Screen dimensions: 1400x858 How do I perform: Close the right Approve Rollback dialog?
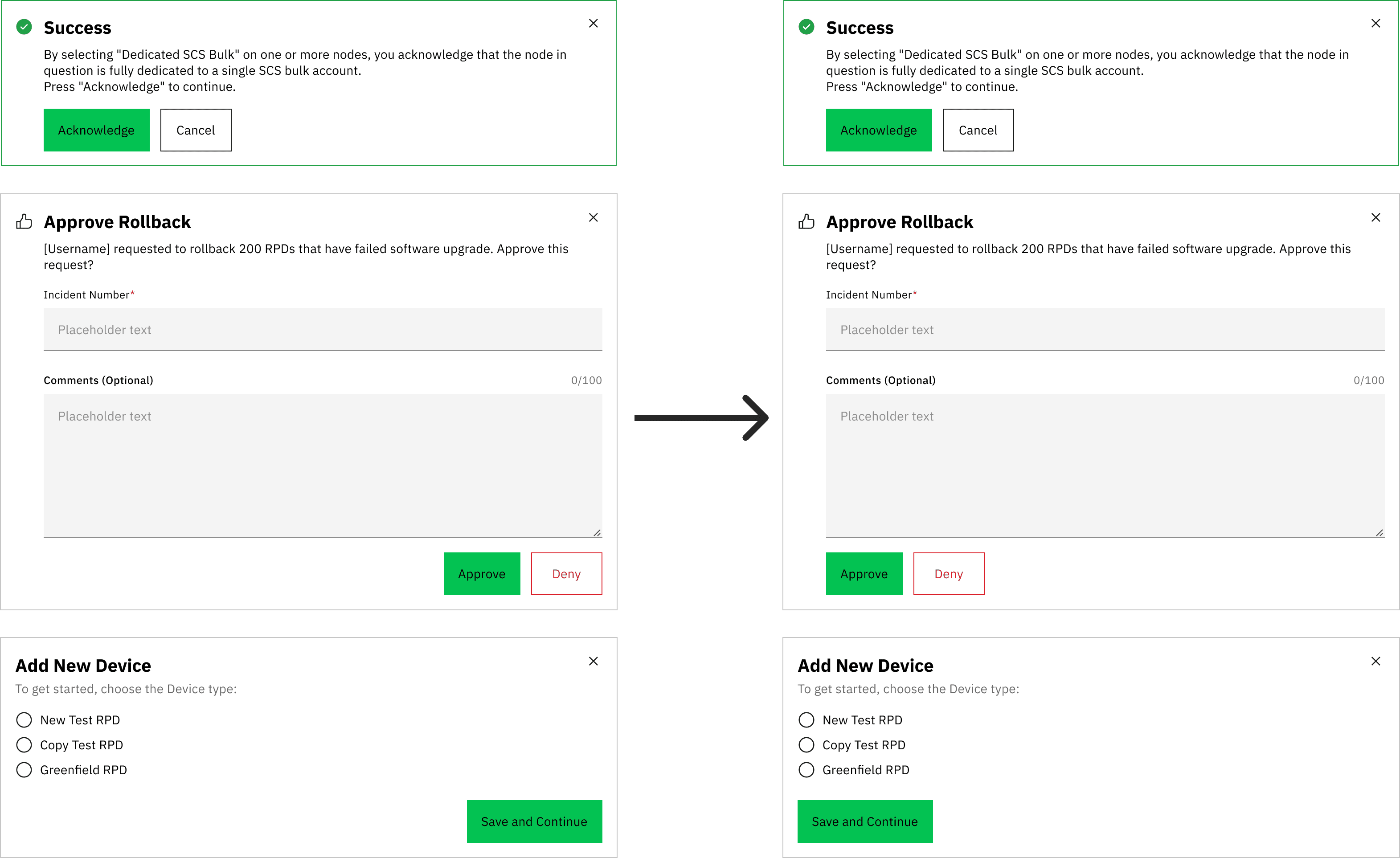point(1375,218)
